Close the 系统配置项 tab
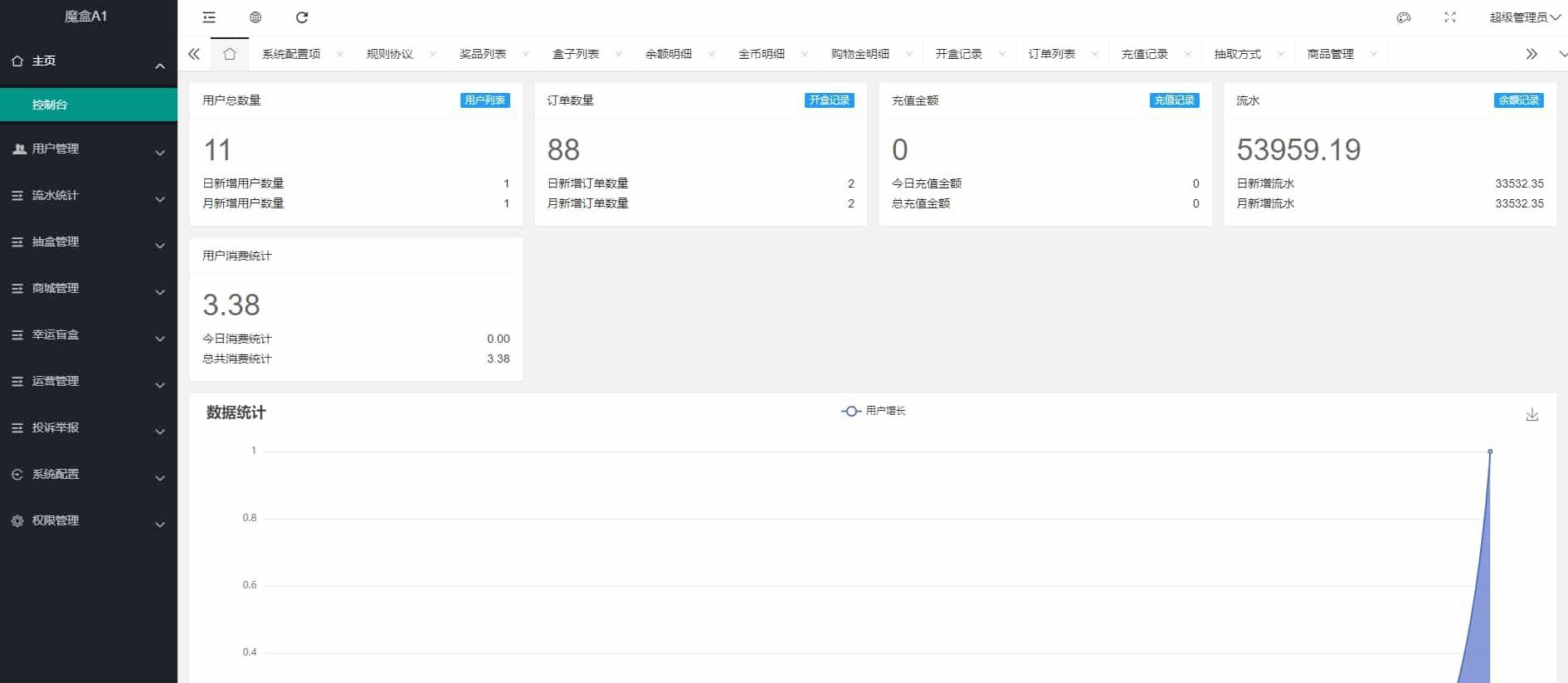The image size is (1568, 683). tap(340, 54)
